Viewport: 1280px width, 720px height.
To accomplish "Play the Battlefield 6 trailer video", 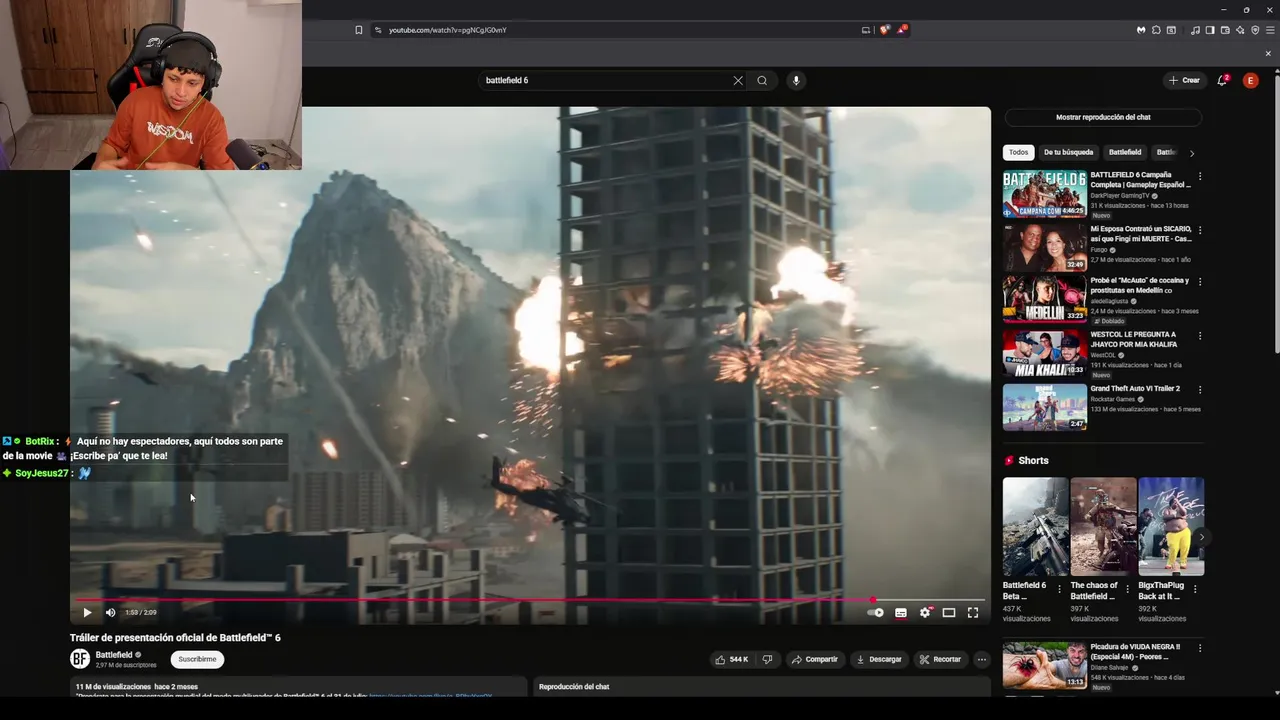I will click(87, 612).
